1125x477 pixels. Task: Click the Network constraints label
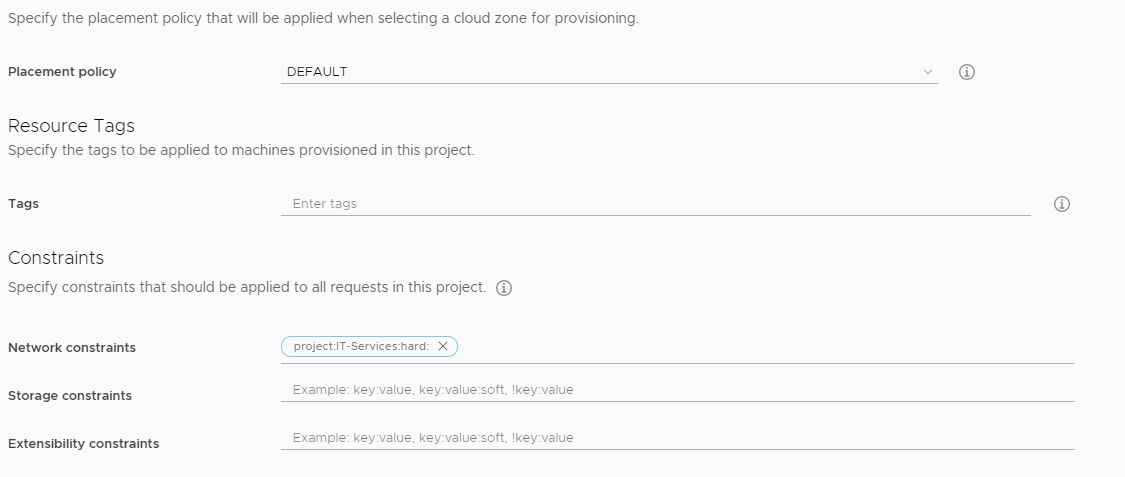coord(72,347)
